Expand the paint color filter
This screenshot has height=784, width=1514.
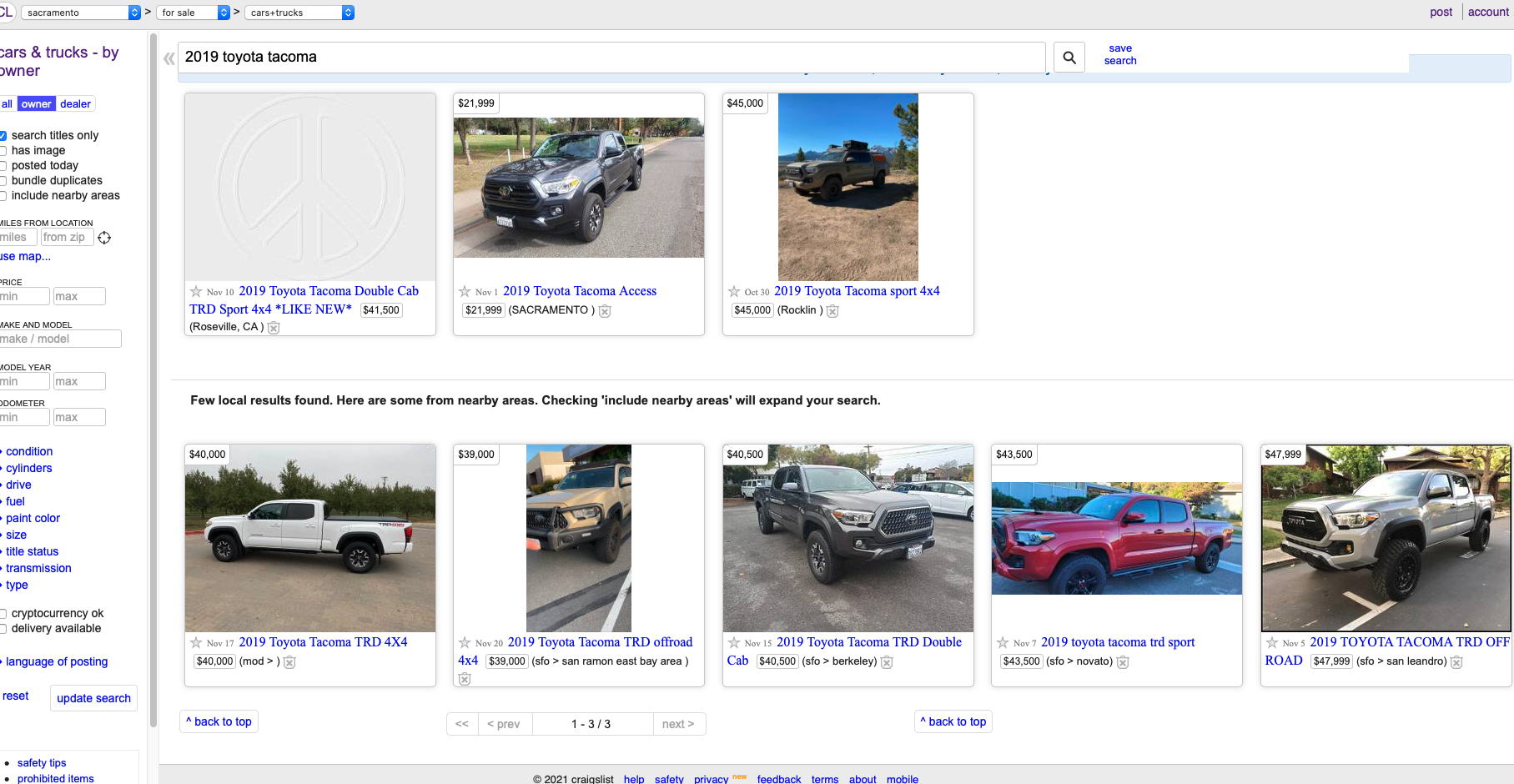click(x=33, y=518)
